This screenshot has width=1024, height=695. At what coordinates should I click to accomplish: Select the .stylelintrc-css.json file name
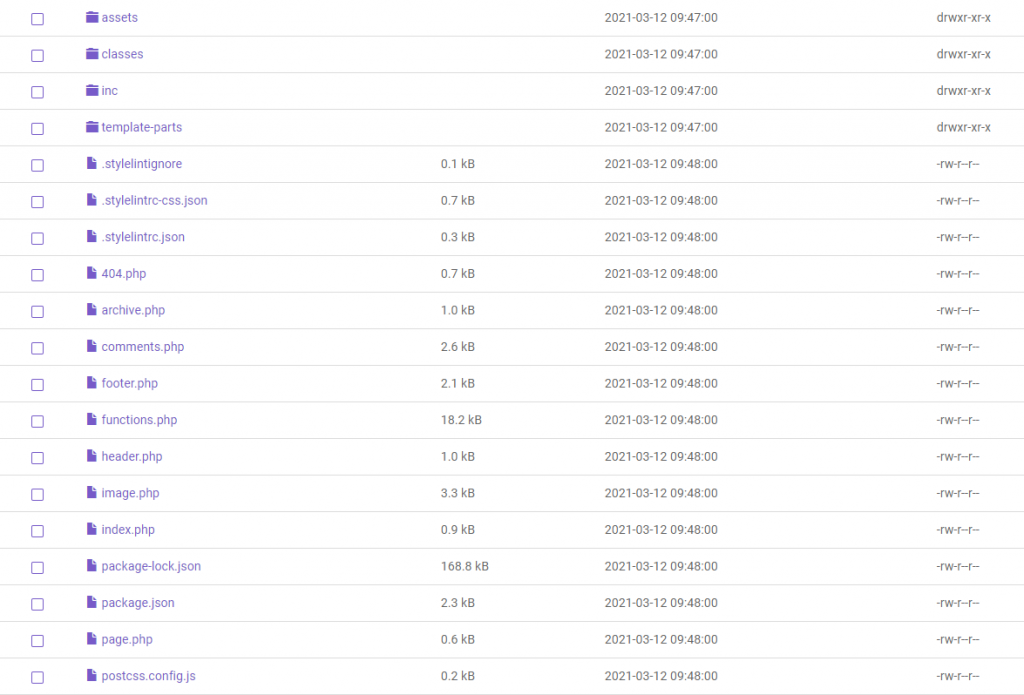[154, 201]
